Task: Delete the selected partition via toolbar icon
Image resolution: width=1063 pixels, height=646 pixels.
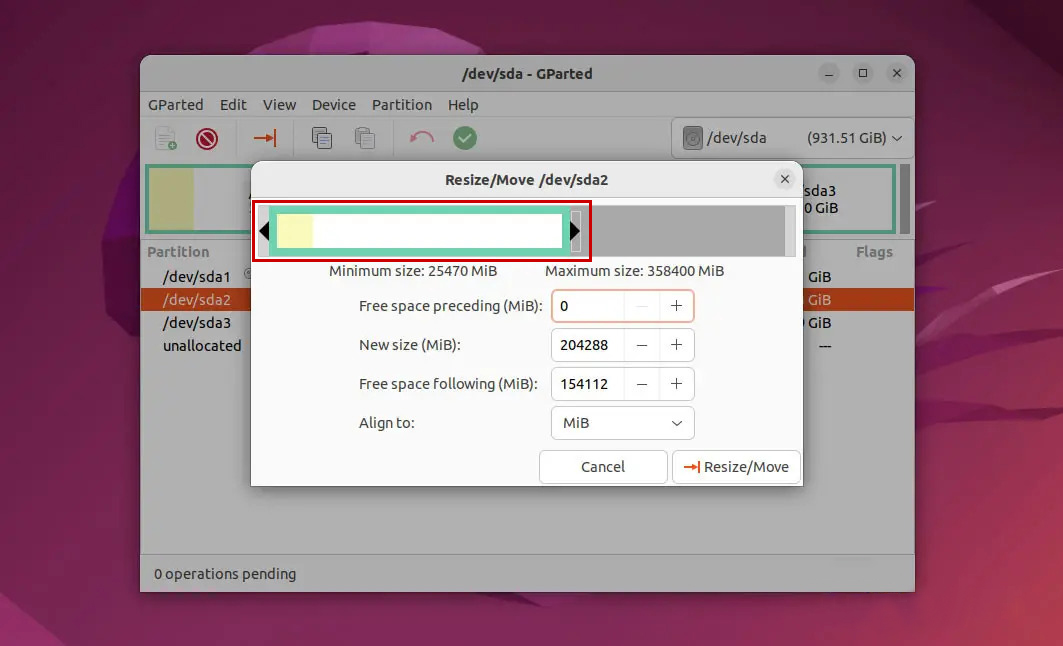Action: tap(207, 138)
